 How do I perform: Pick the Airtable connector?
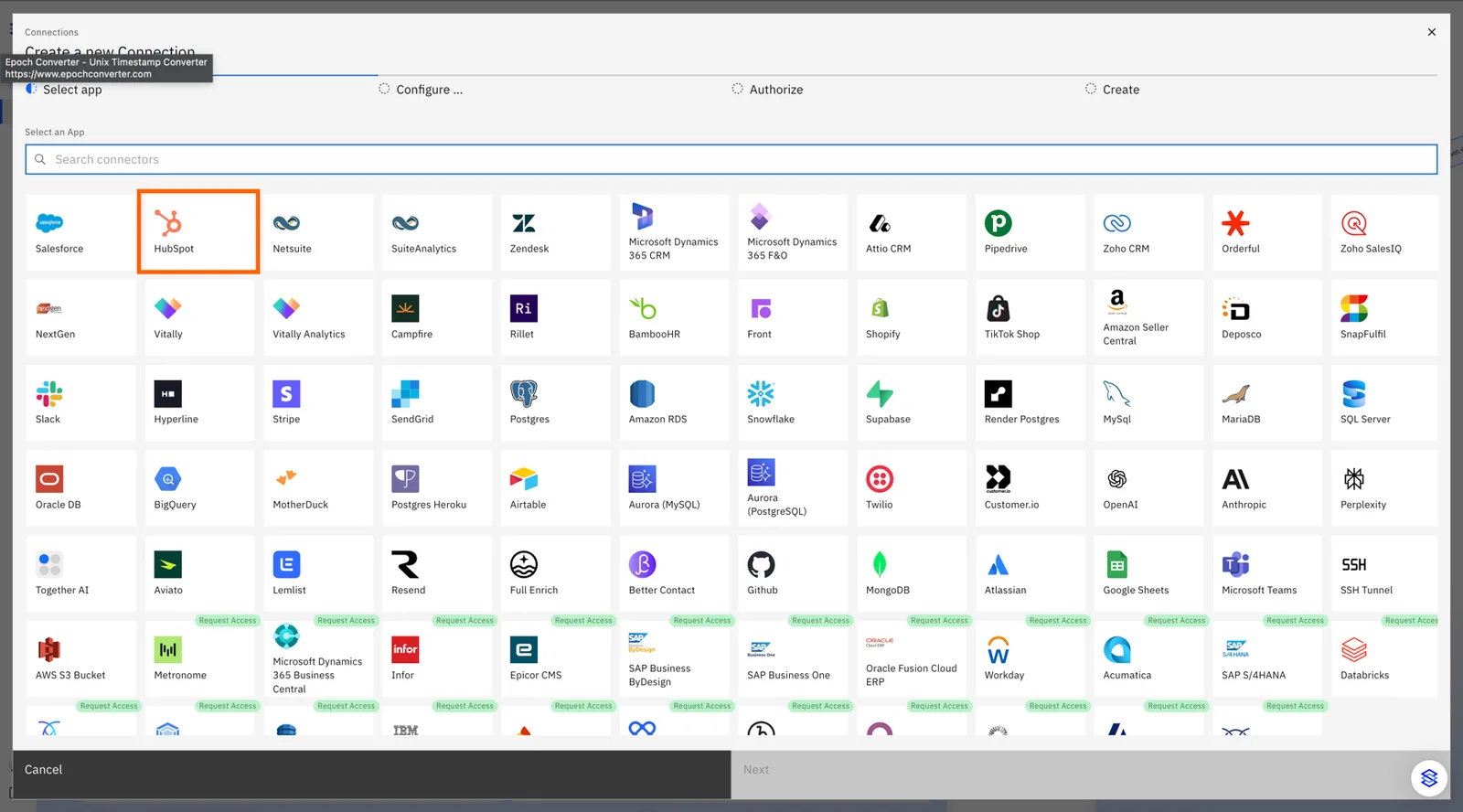click(x=555, y=488)
